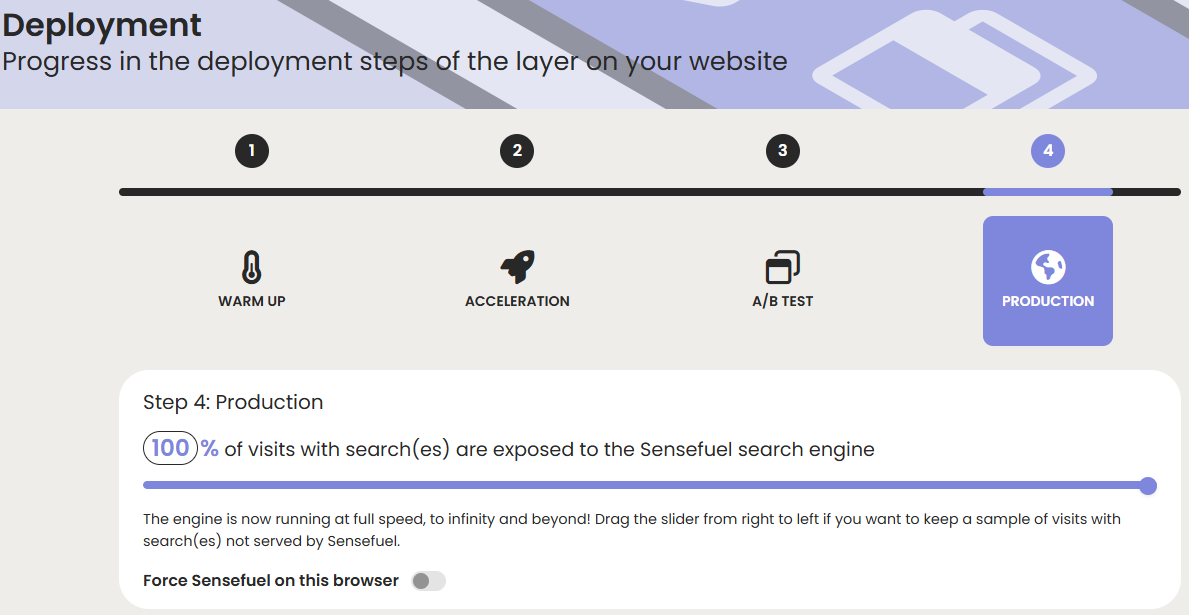Enable Force Sensefuel on this browser

pyautogui.click(x=428, y=581)
